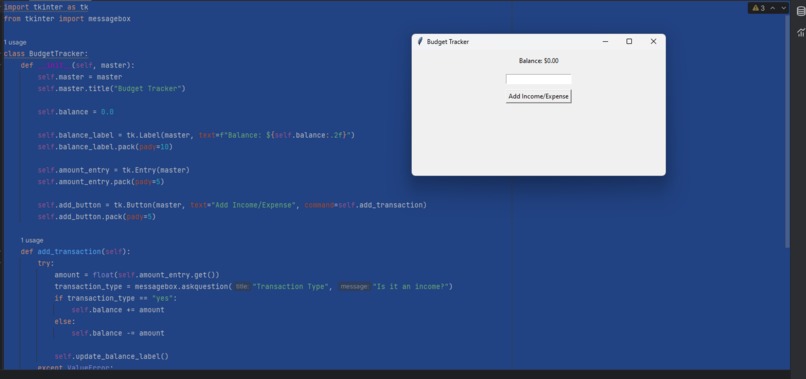Viewport: 806px width, 379px height.
Task: Click the 'self.update_balance_label()' line
Action: (112, 356)
